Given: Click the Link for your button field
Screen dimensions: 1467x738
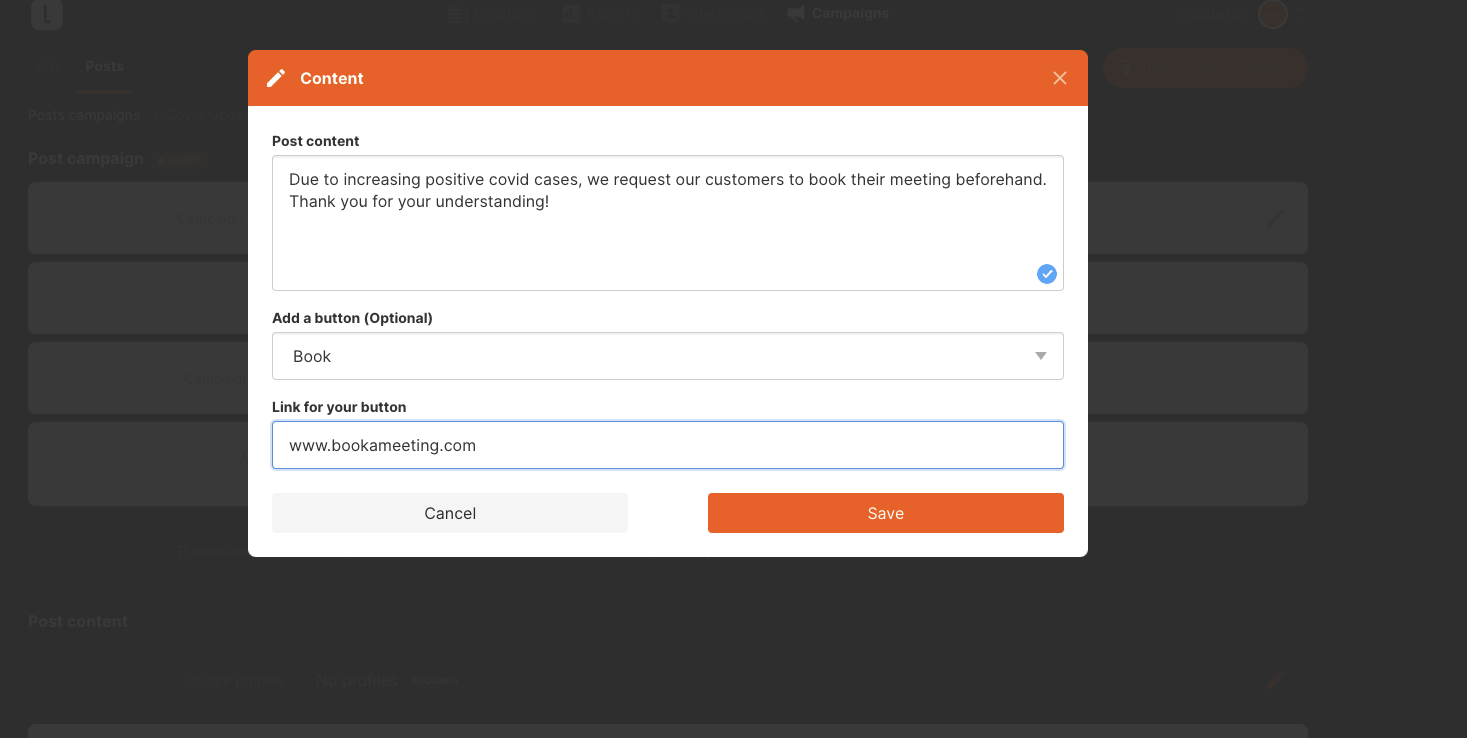Looking at the screenshot, I should coord(668,445).
